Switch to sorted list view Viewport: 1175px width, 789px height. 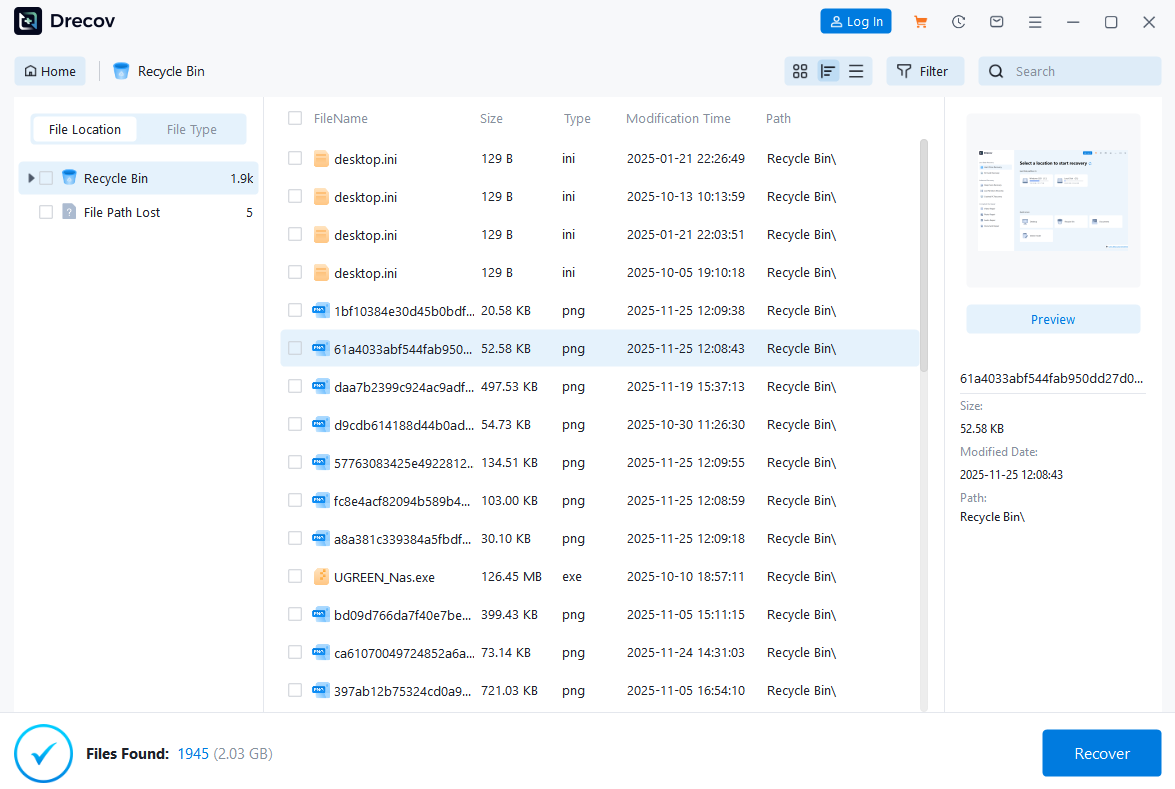(x=828, y=71)
